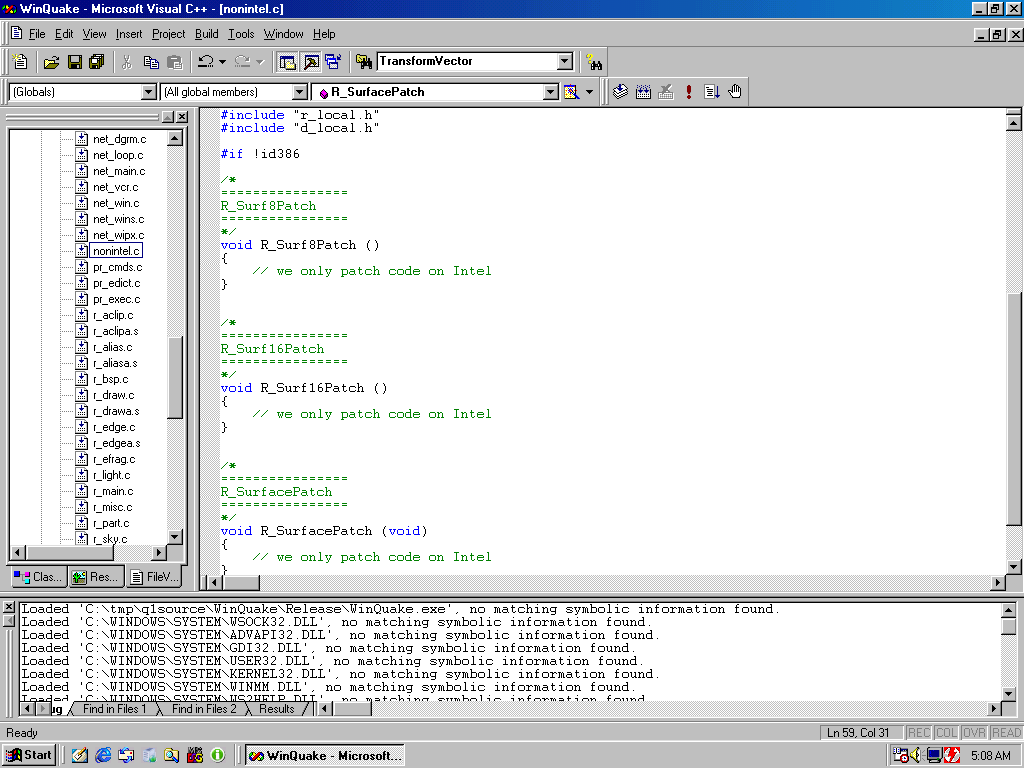The image size is (1024, 768).
Task: Switch to the Results output tab
Action: click(276, 709)
